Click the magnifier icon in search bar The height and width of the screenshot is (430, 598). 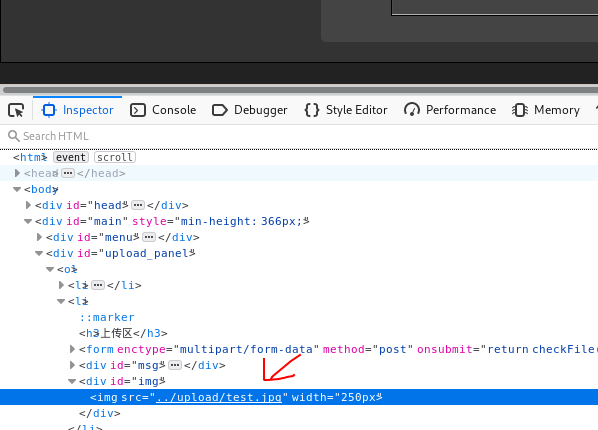(x=14, y=136)
